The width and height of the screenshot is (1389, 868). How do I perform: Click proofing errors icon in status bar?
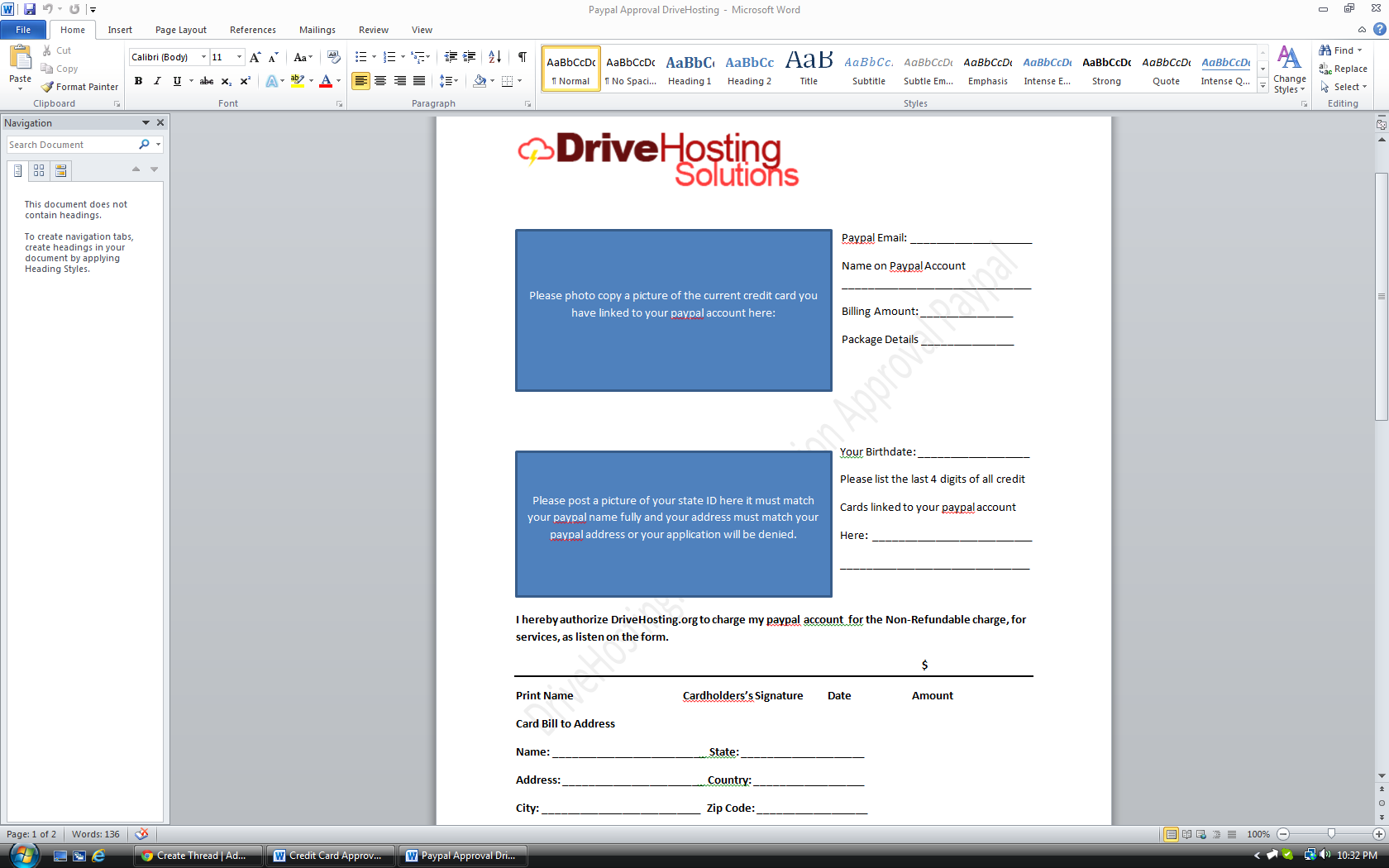[x=141, y=834]
